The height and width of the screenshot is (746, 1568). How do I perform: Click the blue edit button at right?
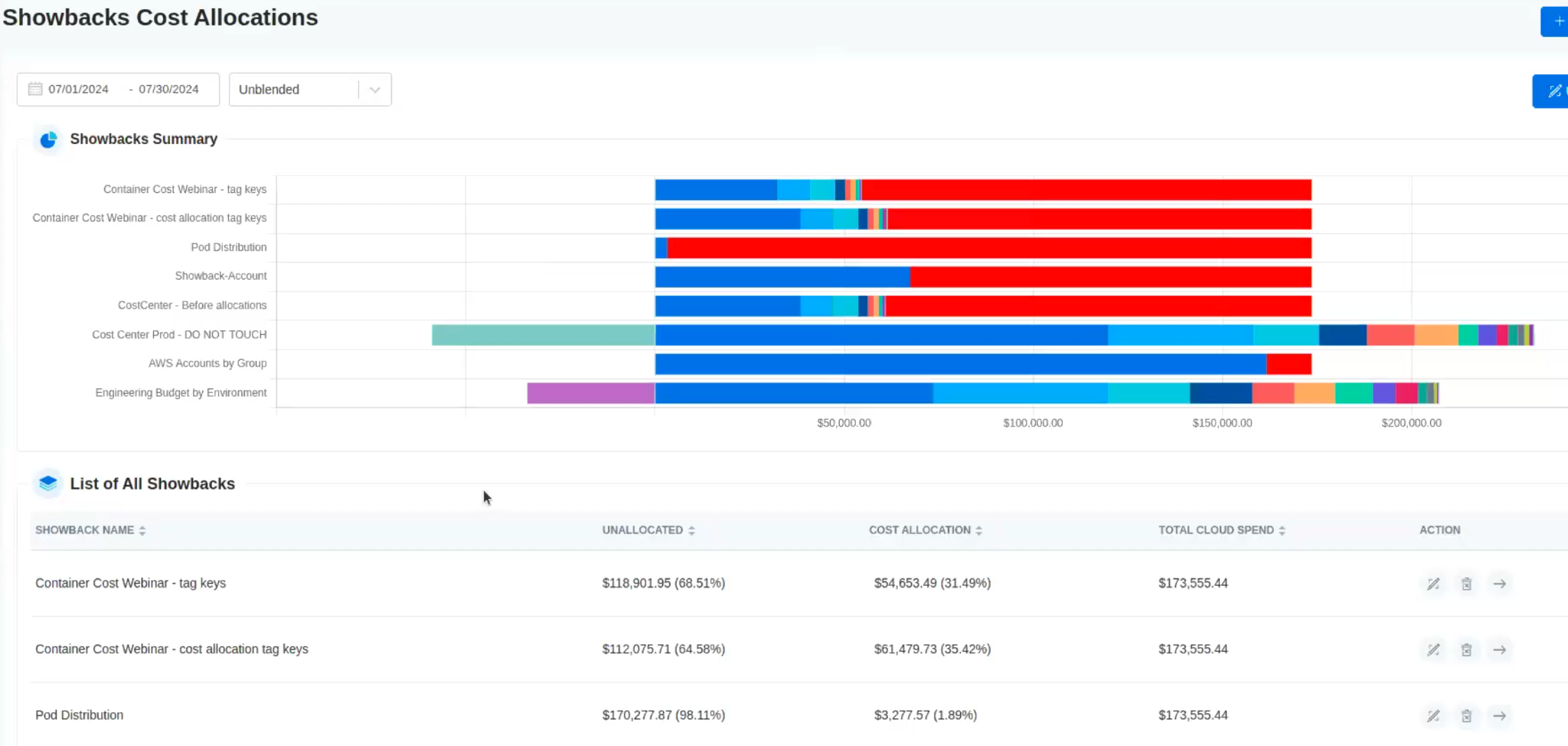coord(1551,91)
